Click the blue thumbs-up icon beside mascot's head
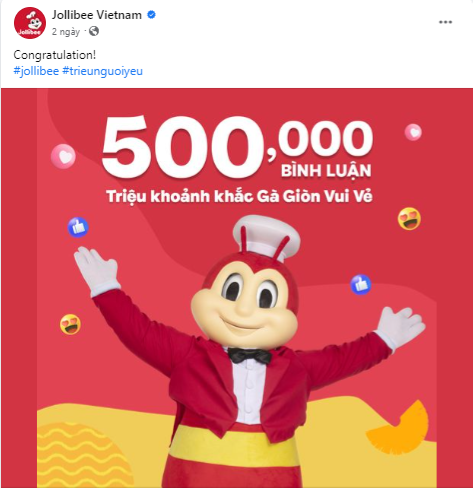 point(361,285)
